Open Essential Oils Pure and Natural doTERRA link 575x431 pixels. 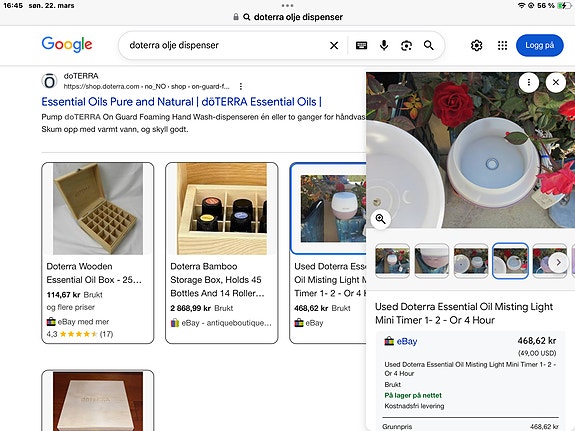click(x=182, y=102)
